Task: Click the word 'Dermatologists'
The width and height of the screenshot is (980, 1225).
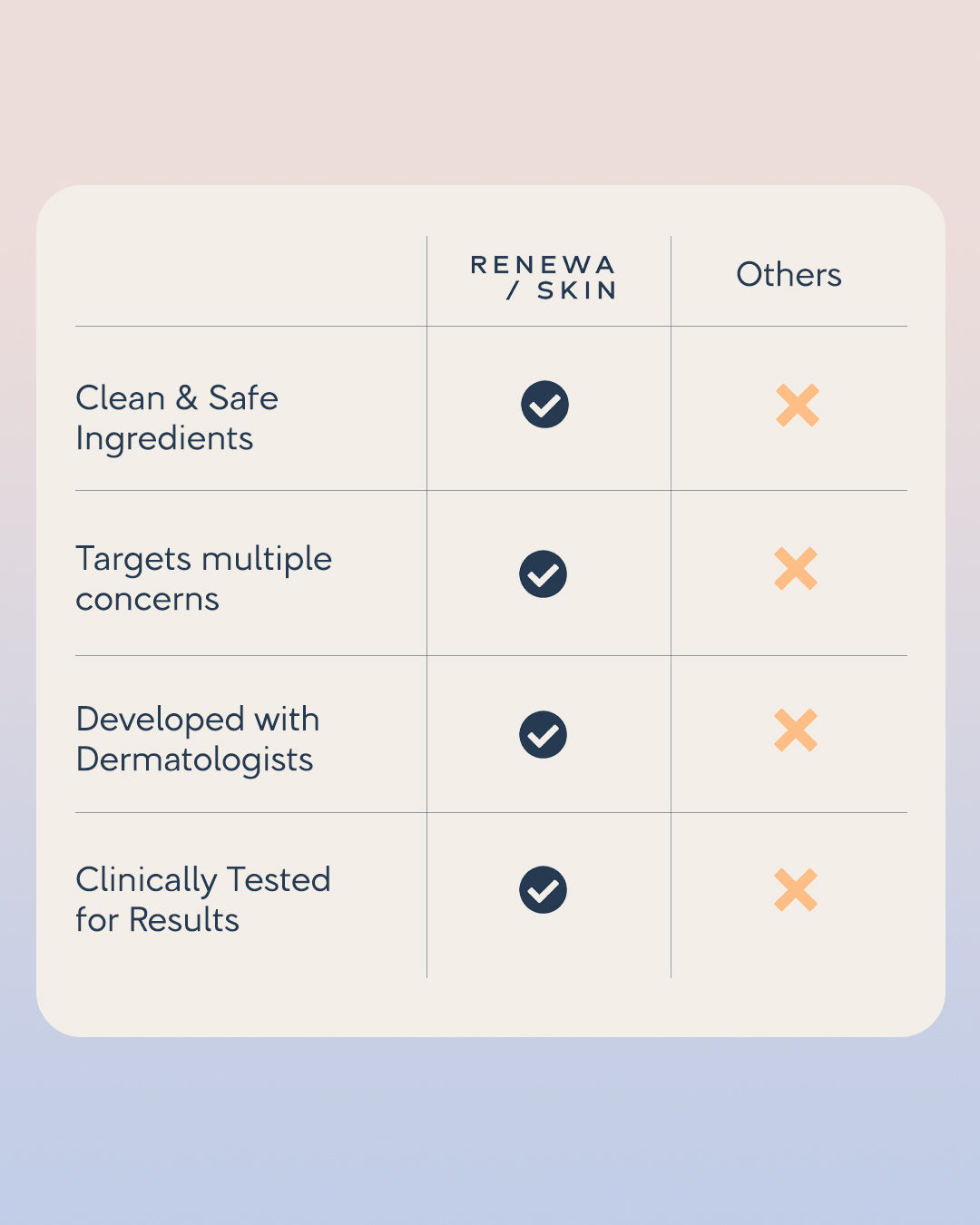Action: coord(194,759)
